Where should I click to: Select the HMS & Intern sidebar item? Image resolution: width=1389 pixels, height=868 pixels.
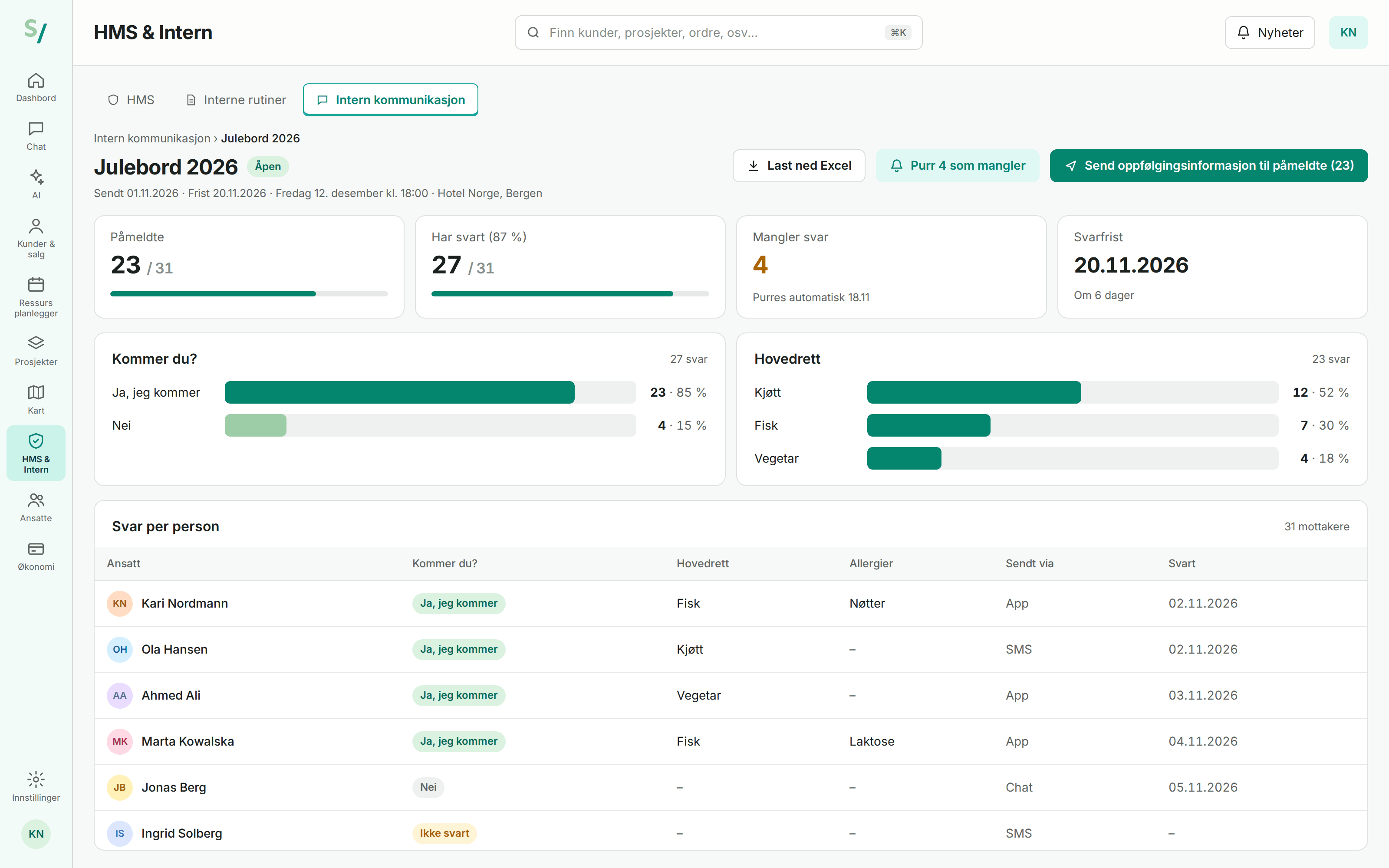point(36,453)
